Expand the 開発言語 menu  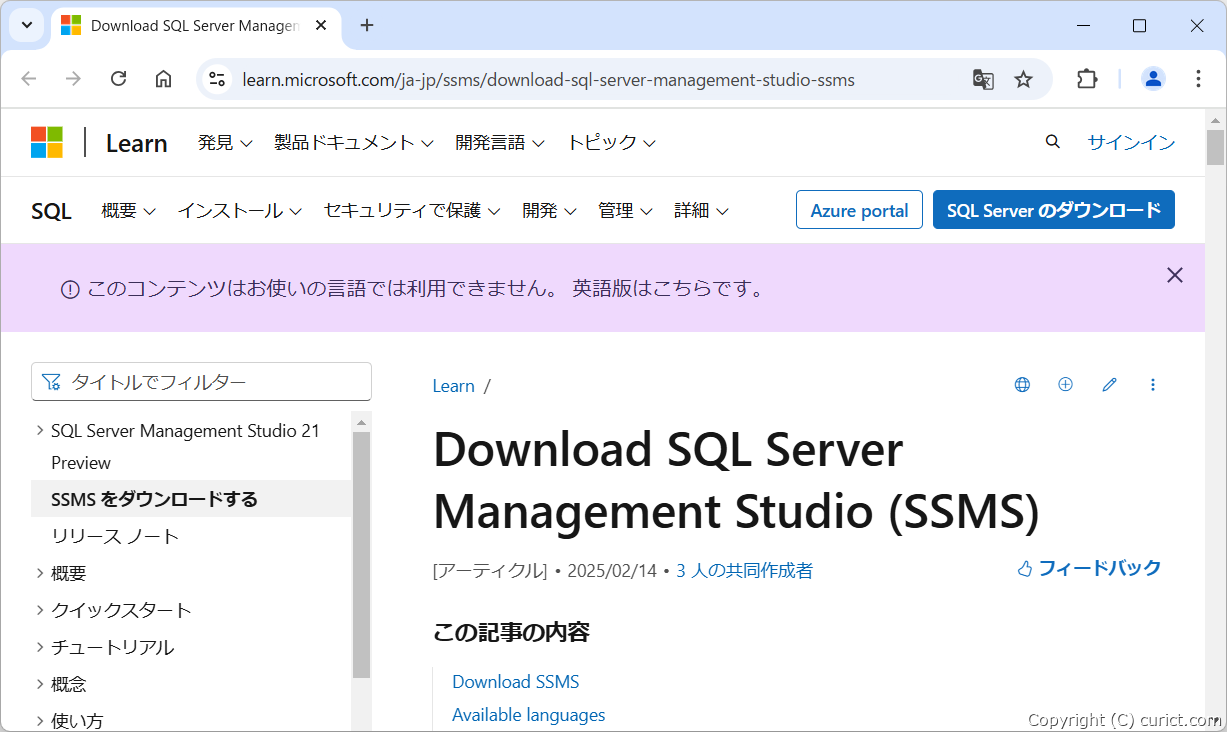click(500, 143)
